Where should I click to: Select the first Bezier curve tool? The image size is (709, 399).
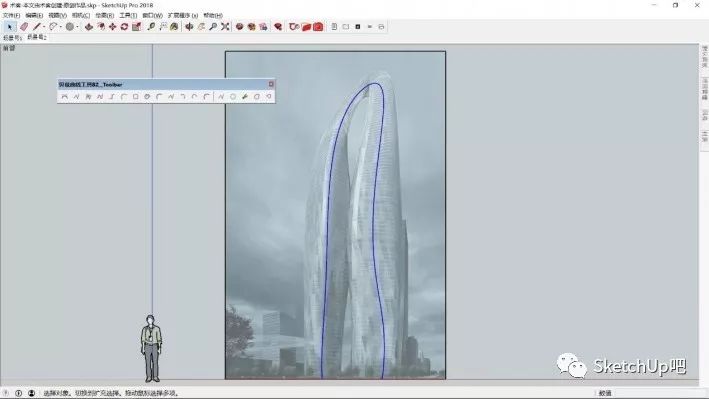pyautogui.click(x=65, y=96)
